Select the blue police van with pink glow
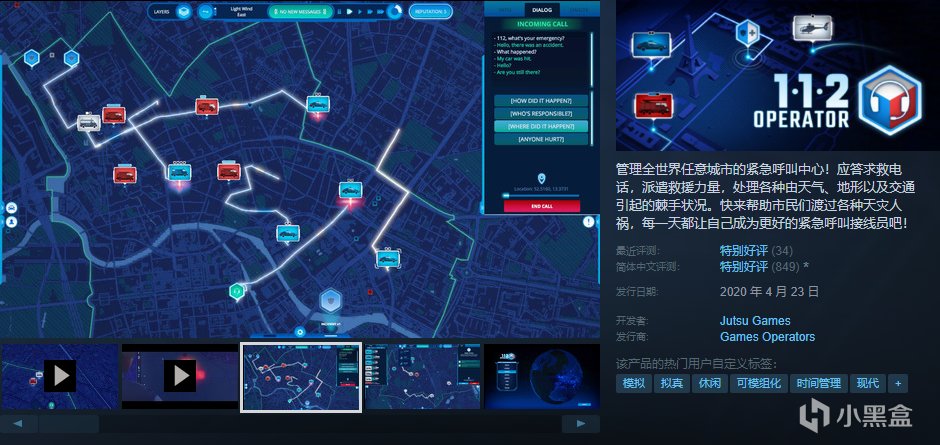 pyautogui.click(x=179, y=172)
